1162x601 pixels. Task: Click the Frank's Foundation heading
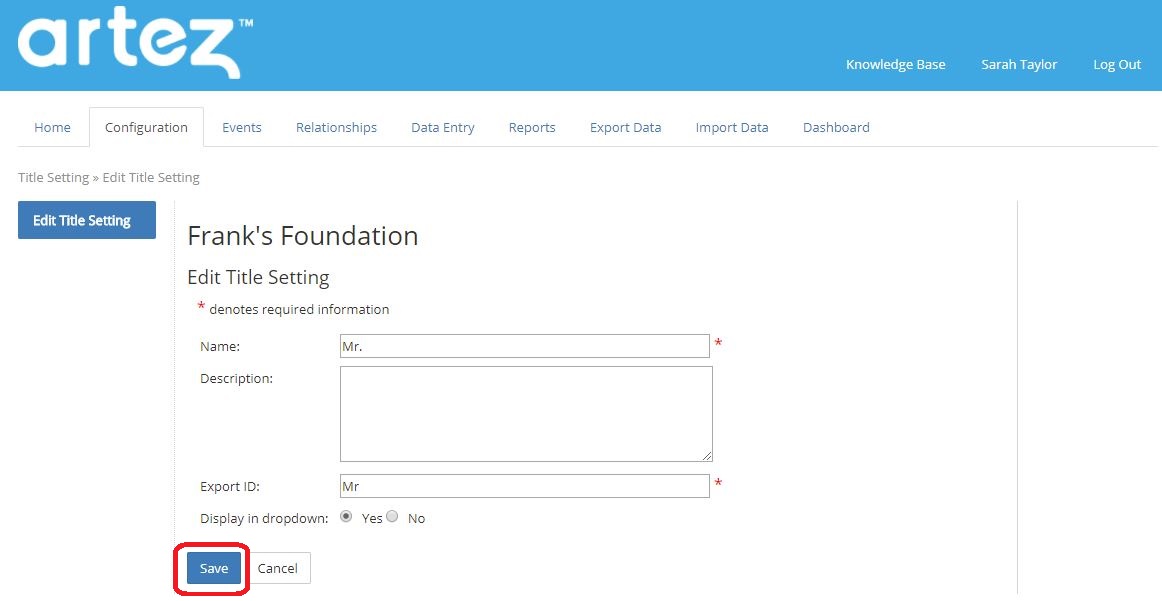(302, 236)
